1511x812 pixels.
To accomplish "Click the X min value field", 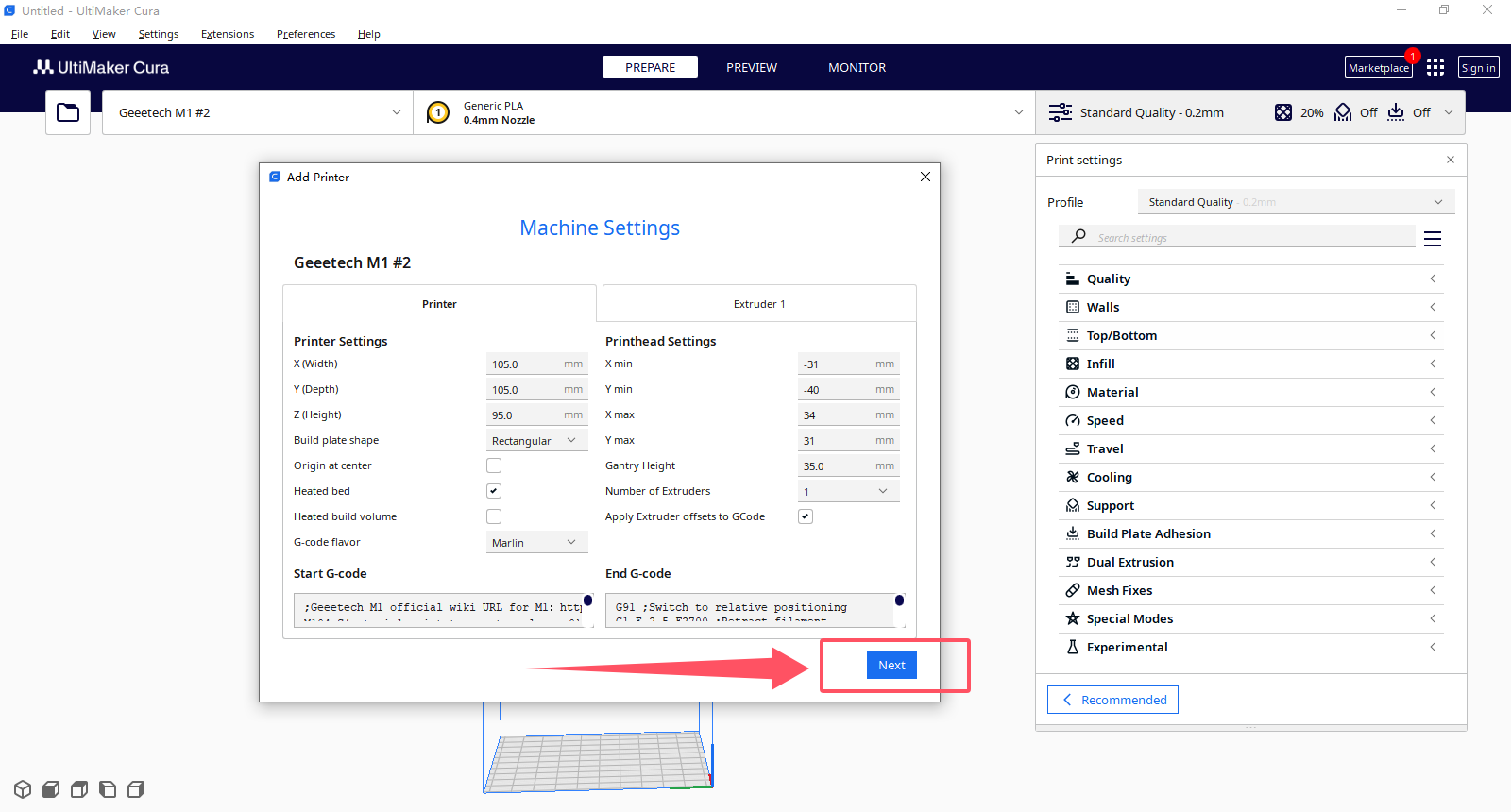I will click(848, 364).
